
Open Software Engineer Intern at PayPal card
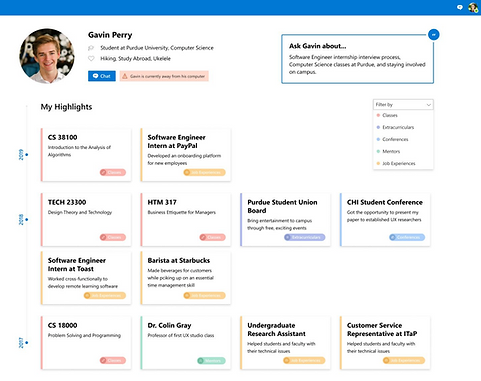coord(186,155)
